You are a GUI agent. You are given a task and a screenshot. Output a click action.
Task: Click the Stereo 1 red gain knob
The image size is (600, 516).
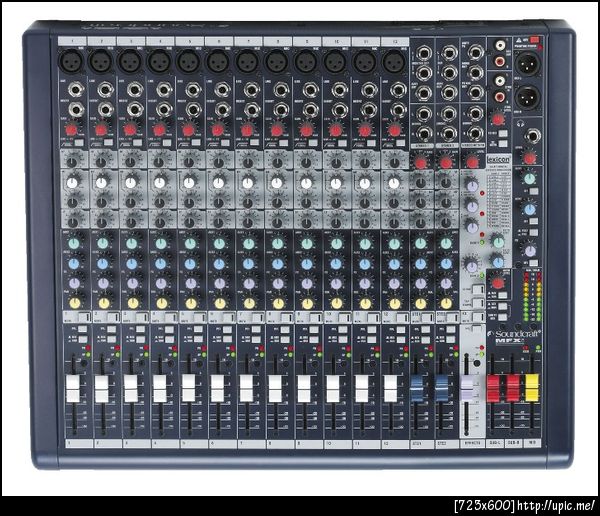421,163
